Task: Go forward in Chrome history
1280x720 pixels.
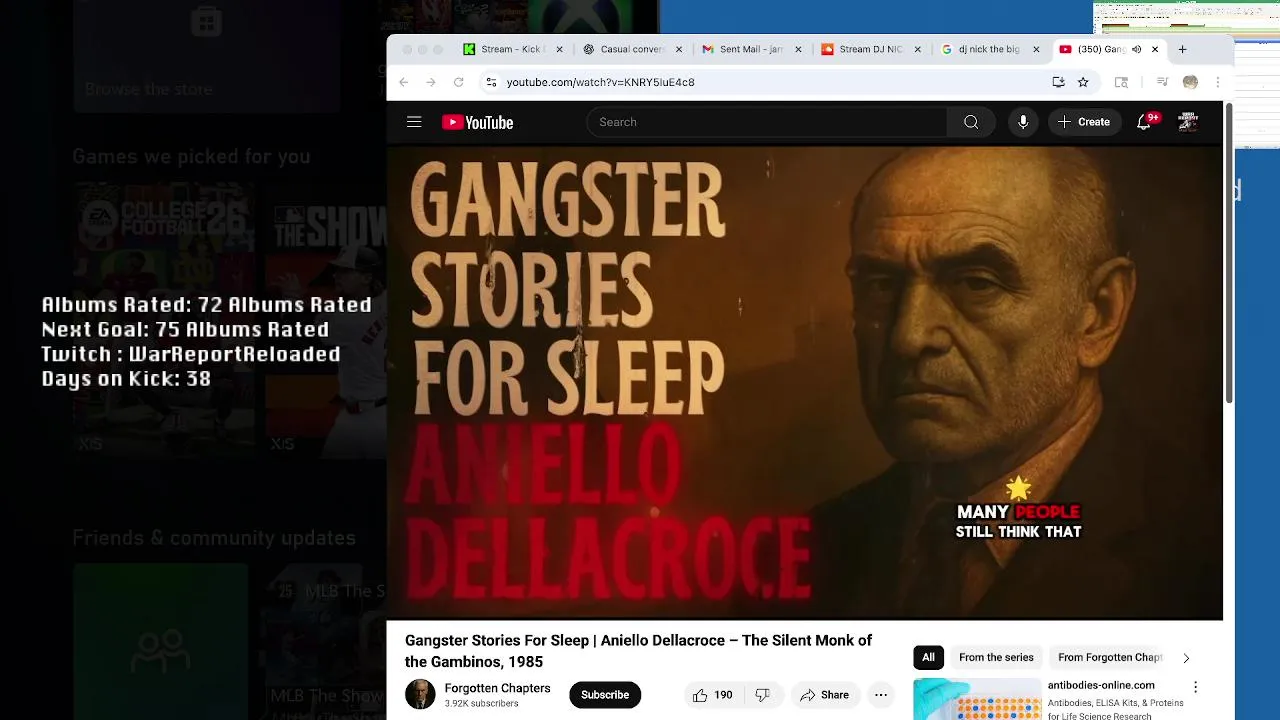Action: point(431,82)
